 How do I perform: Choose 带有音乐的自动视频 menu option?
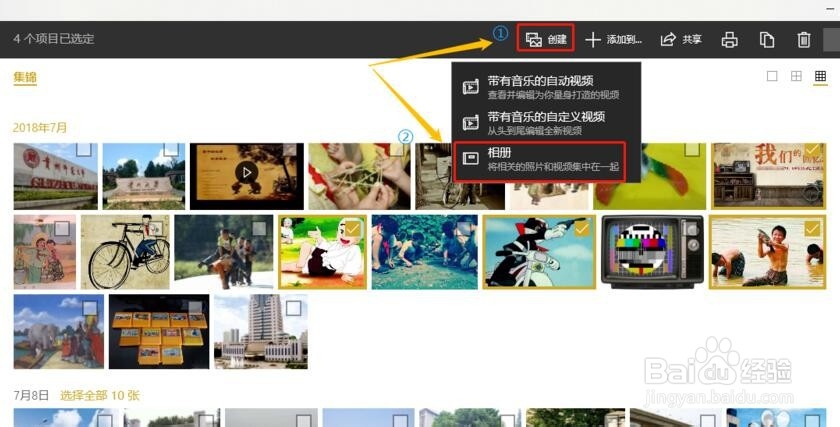pyautogui.click(x=546, y=87)
